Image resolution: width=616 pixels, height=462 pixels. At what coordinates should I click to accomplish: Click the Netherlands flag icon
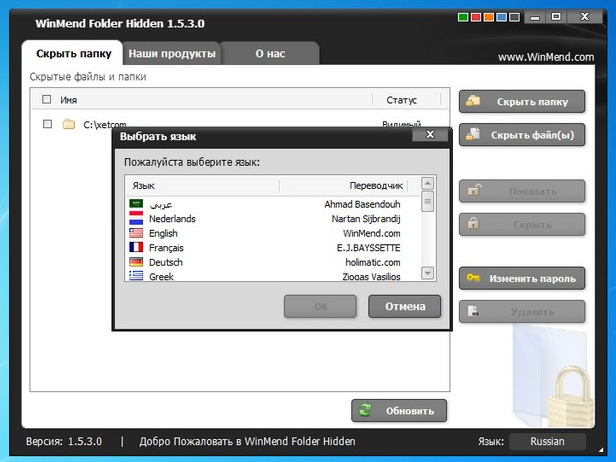point(136,218)
